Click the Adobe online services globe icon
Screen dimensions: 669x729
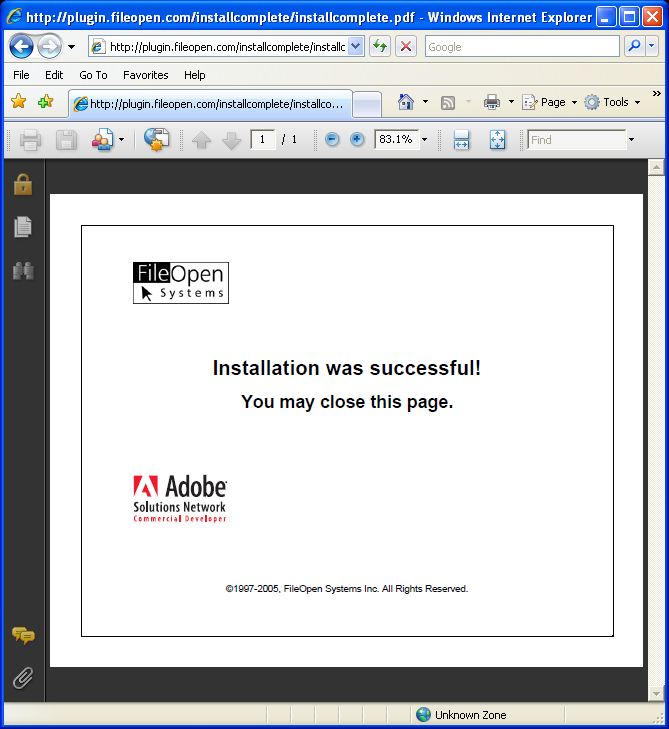click(157, 139)
